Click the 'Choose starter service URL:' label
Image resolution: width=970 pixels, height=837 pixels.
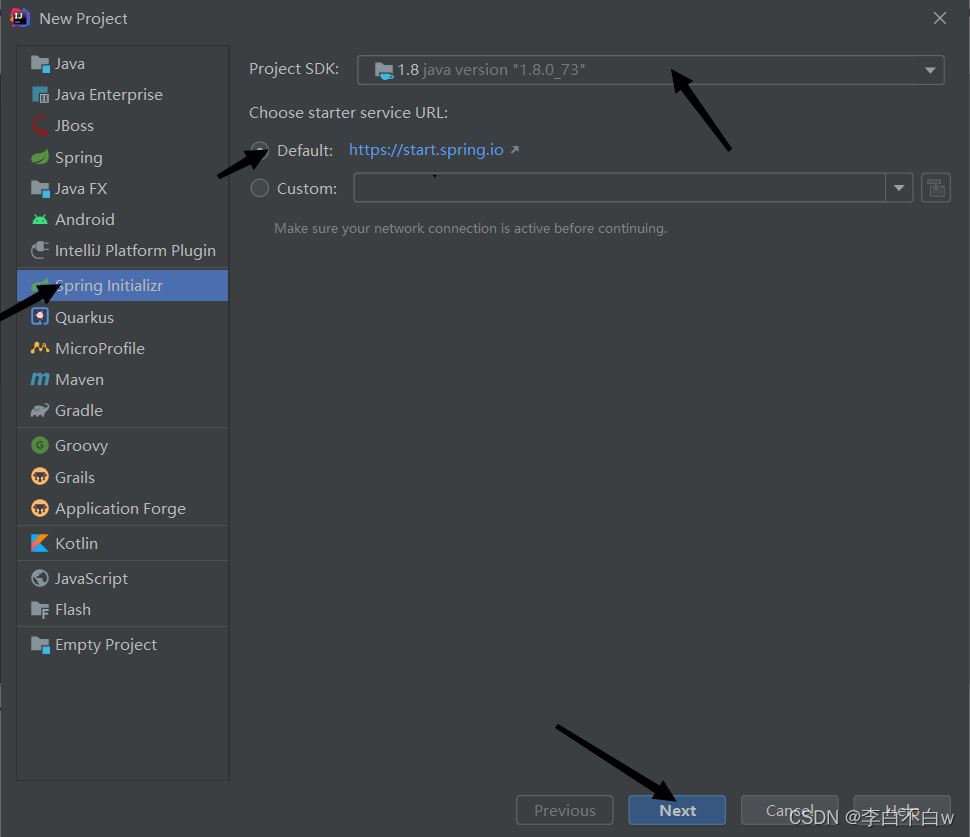pyautogui.click(x=348, y=113)
